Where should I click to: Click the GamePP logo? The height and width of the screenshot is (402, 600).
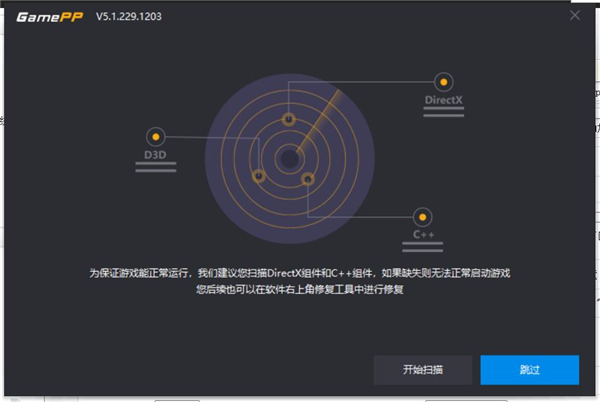[47, 17]
